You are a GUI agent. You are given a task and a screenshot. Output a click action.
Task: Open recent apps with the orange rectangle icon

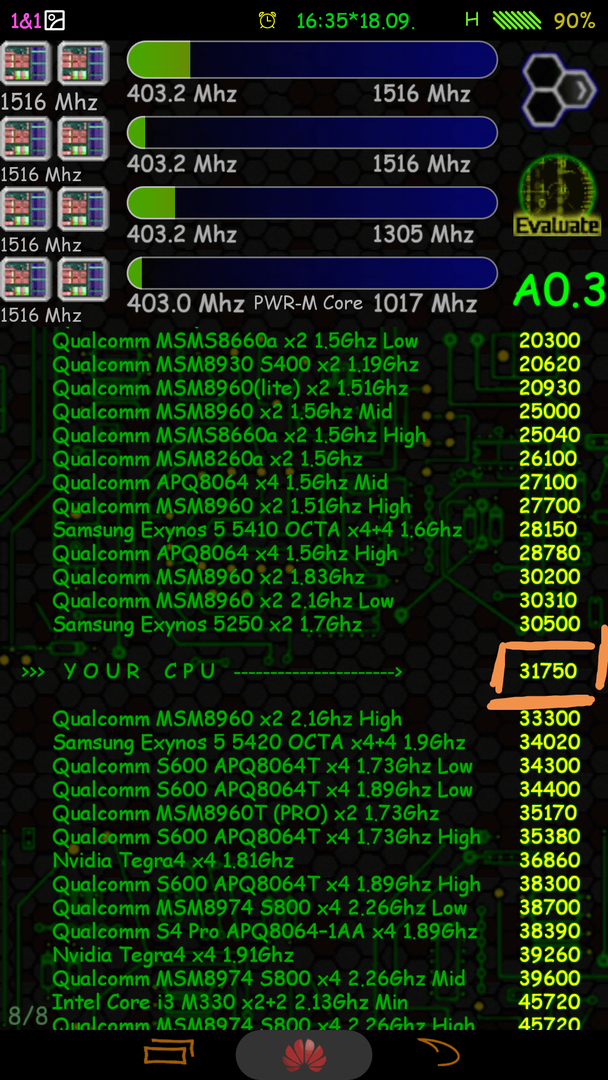(169, 1052)
